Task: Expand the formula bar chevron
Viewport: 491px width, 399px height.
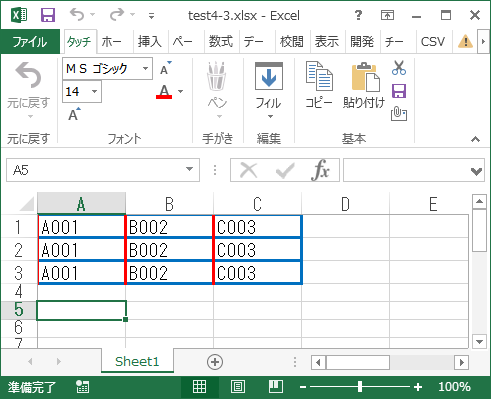Action: point(476,171)
